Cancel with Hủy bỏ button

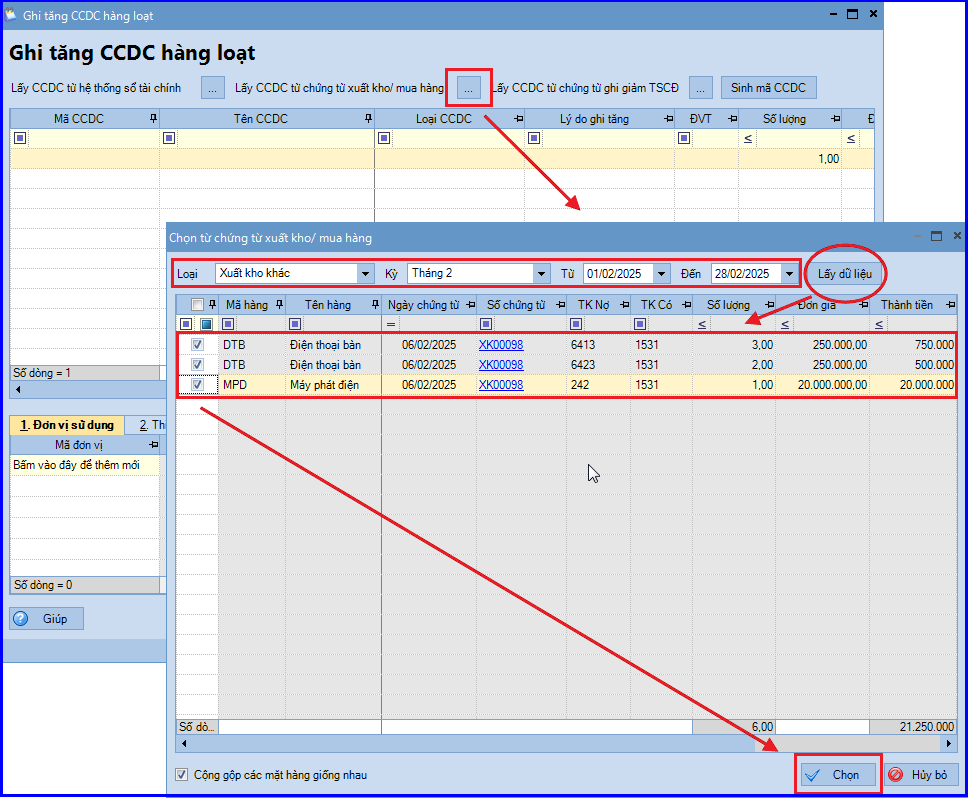point(920,775)
